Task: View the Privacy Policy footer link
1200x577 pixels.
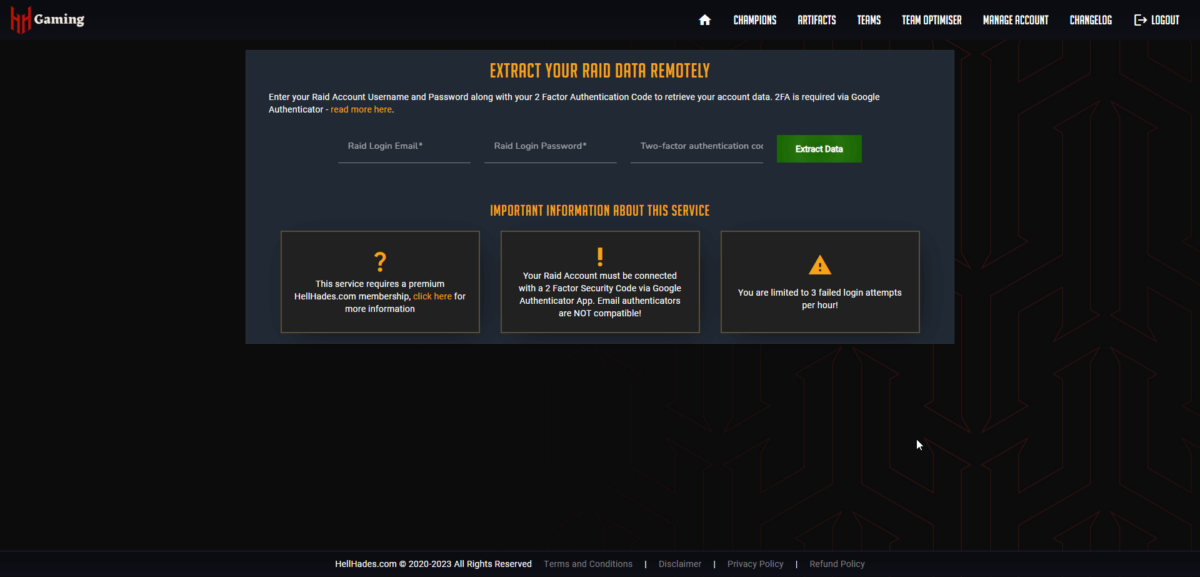Action: (x=755, y=564)
